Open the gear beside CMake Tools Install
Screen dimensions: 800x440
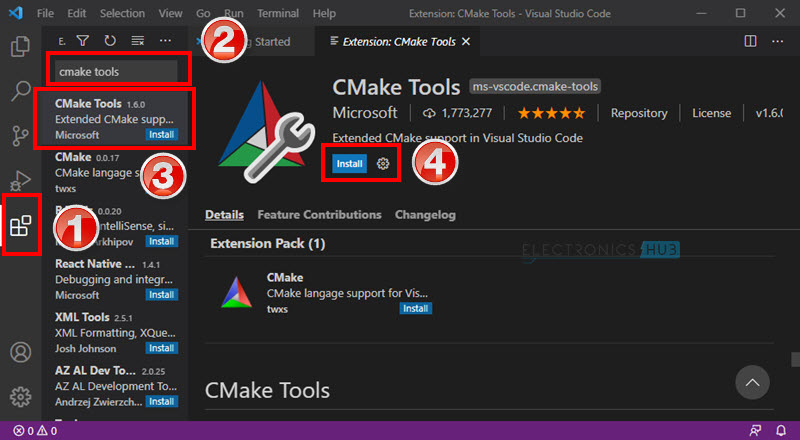(383, 163)
